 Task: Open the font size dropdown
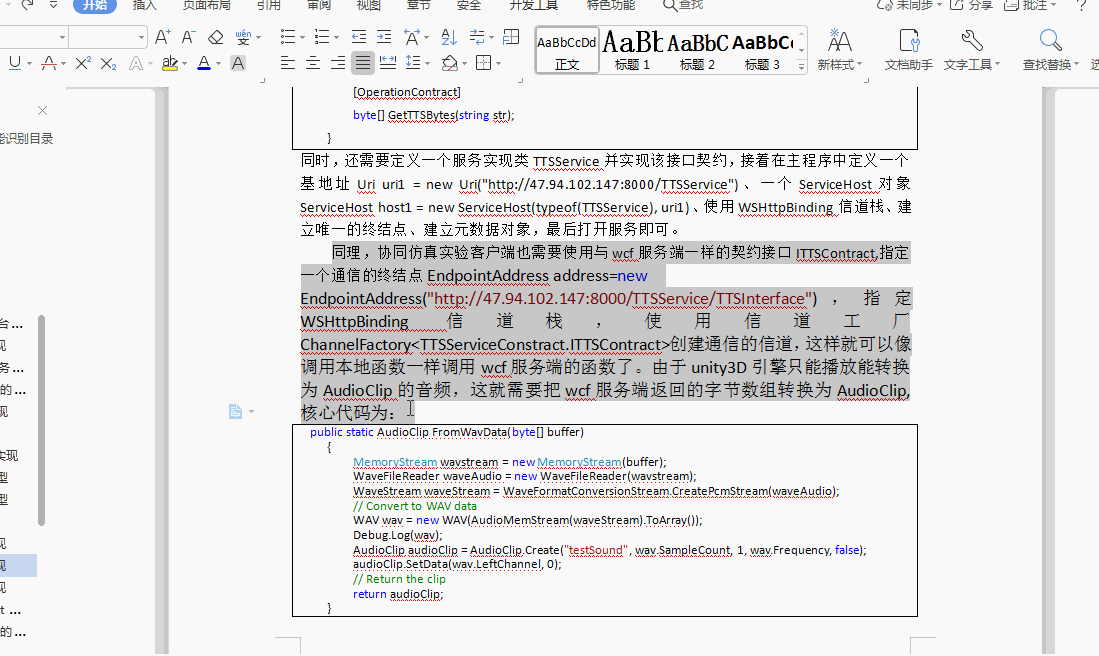click(x=142, y=37)
